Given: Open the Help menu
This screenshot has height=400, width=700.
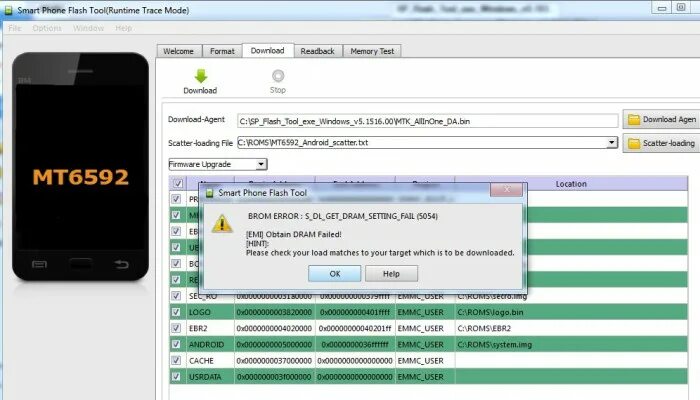Looking at the screenshot, I should [124, 28].
